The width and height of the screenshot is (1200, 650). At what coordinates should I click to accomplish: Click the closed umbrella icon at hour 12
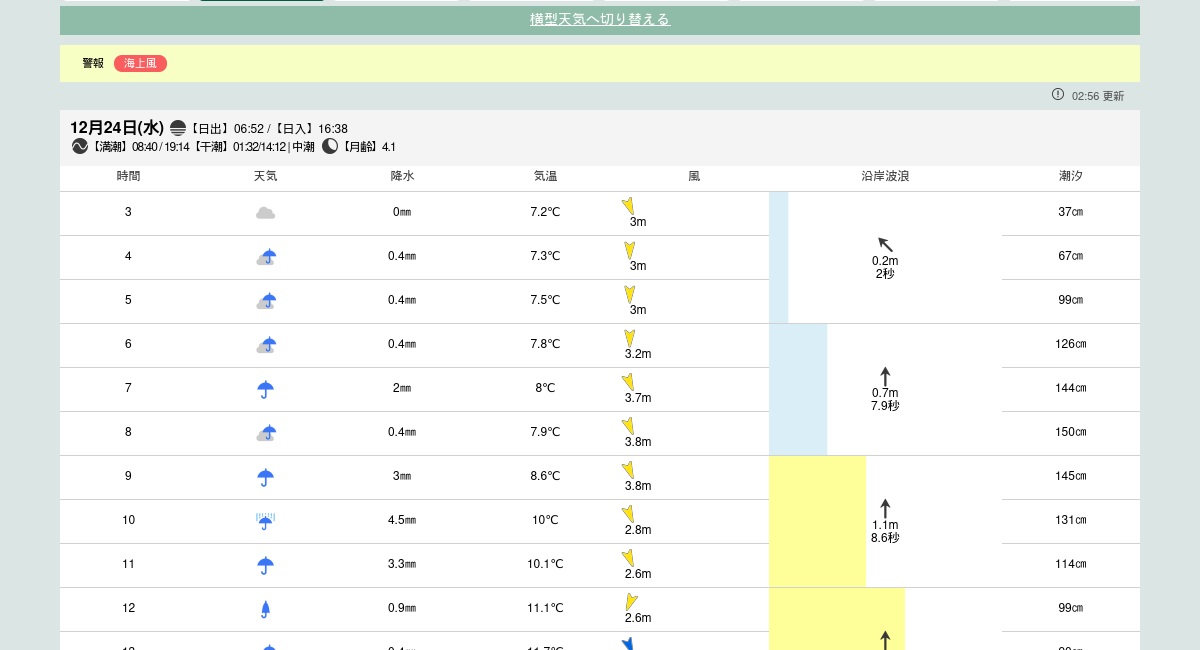265,609
